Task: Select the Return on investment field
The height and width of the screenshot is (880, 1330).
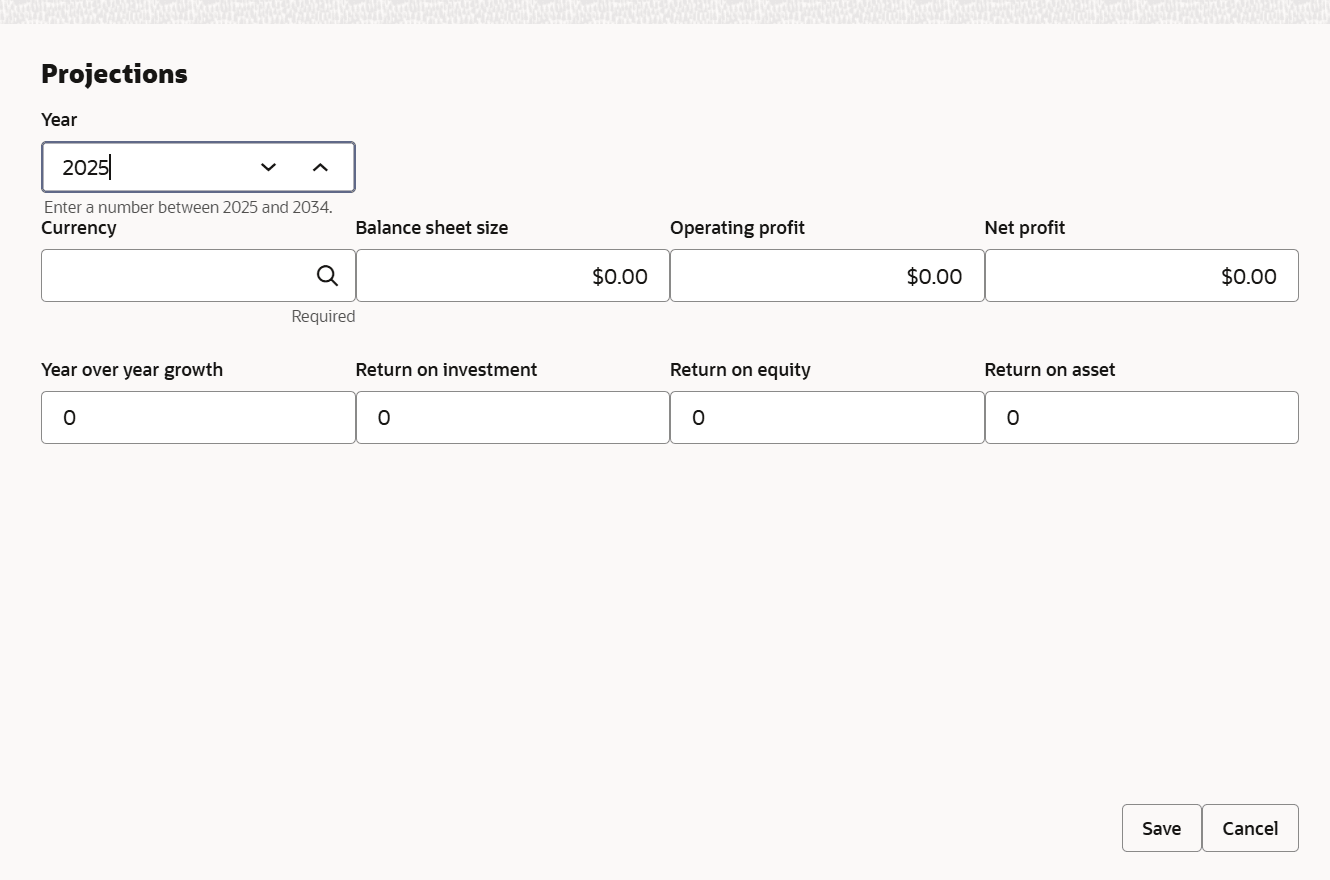Action: pyautogui.click(x=512, y=418)
